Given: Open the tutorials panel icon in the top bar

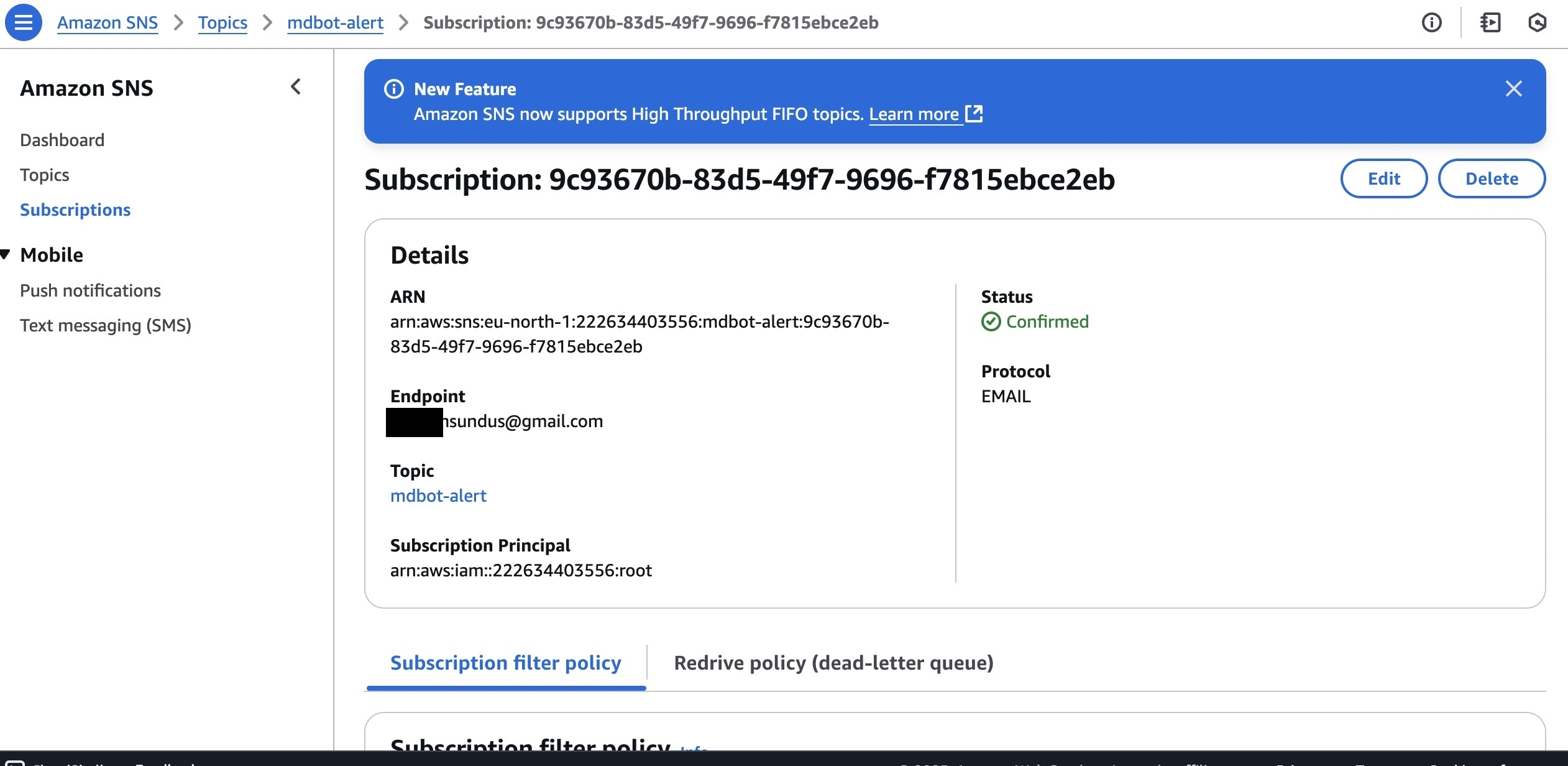Looking at the screenshot, I should coord(1490,23).
